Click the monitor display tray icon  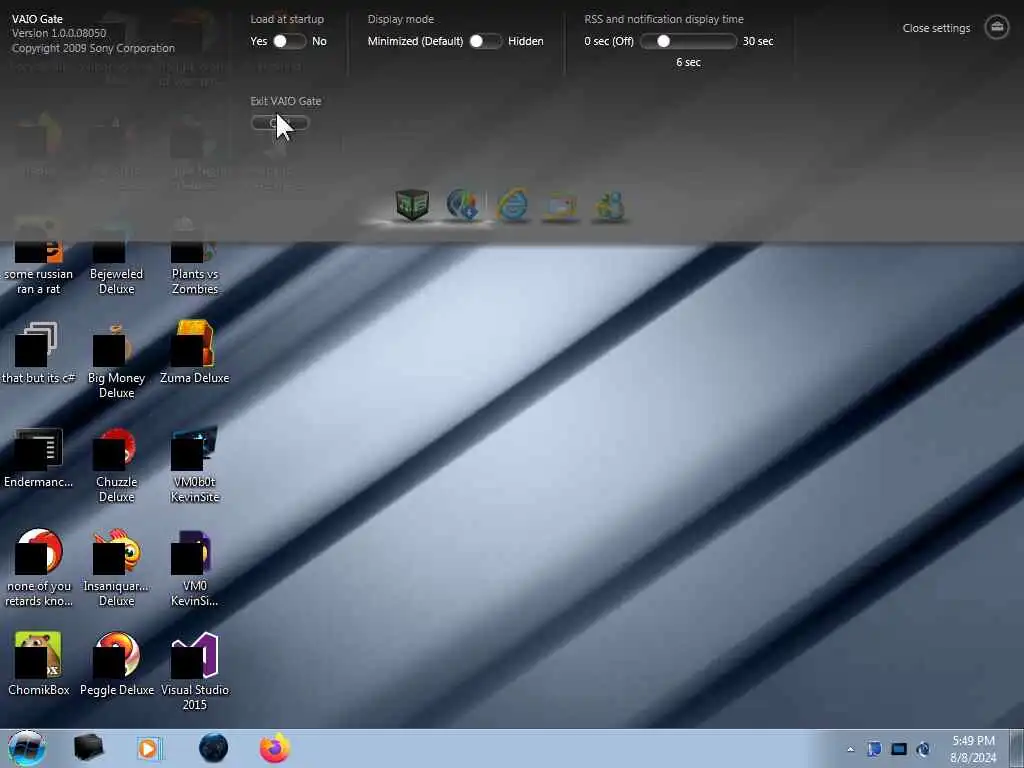pyautogui.click(x=899, y=749)
